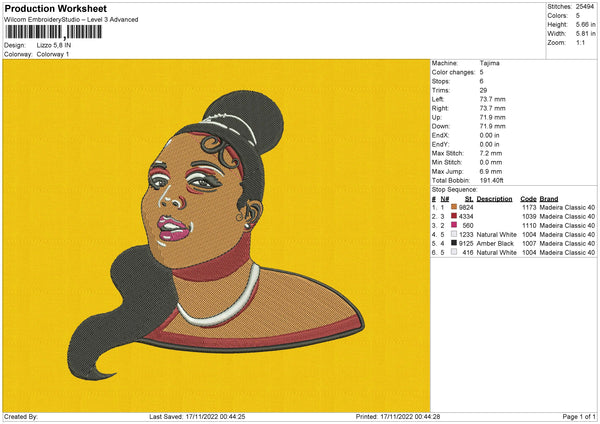This screenshot has width=600, height=424.
Task: Click the Min Stitch value 0.0 mm
Action: [491, 162]
